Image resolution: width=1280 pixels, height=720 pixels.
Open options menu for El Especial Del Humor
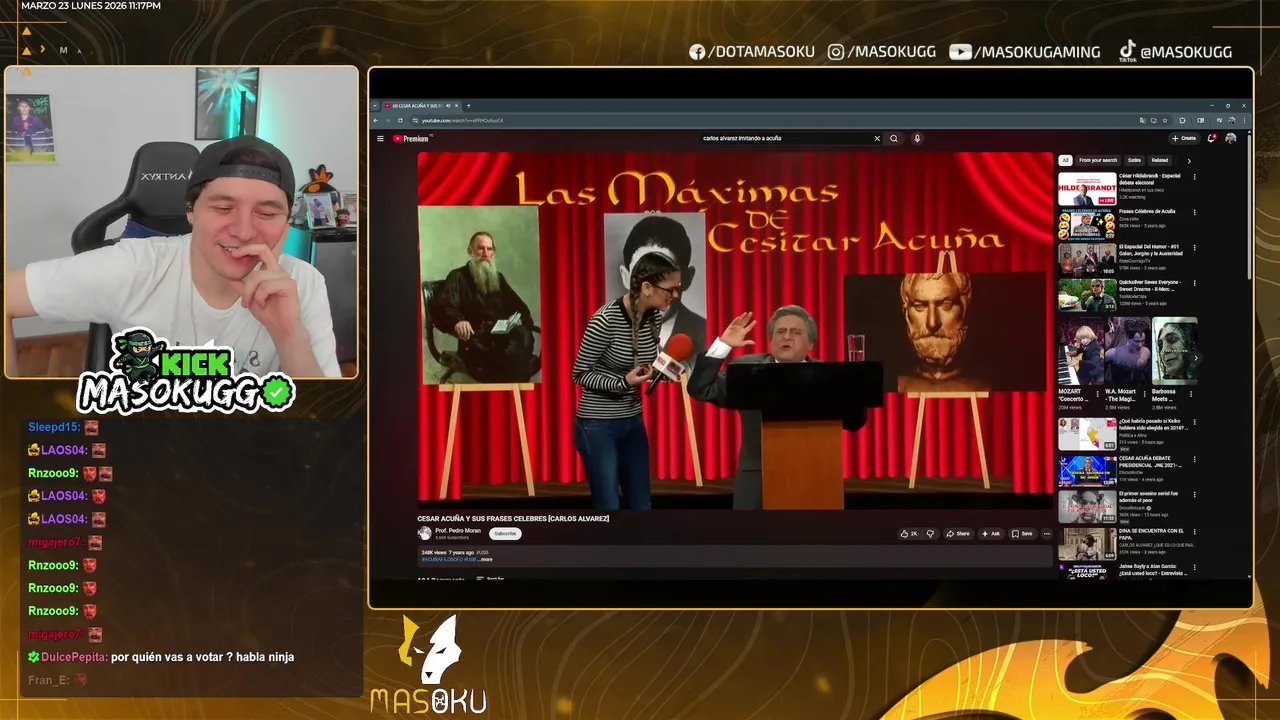pyautogui.click(x=1194, y=248)
